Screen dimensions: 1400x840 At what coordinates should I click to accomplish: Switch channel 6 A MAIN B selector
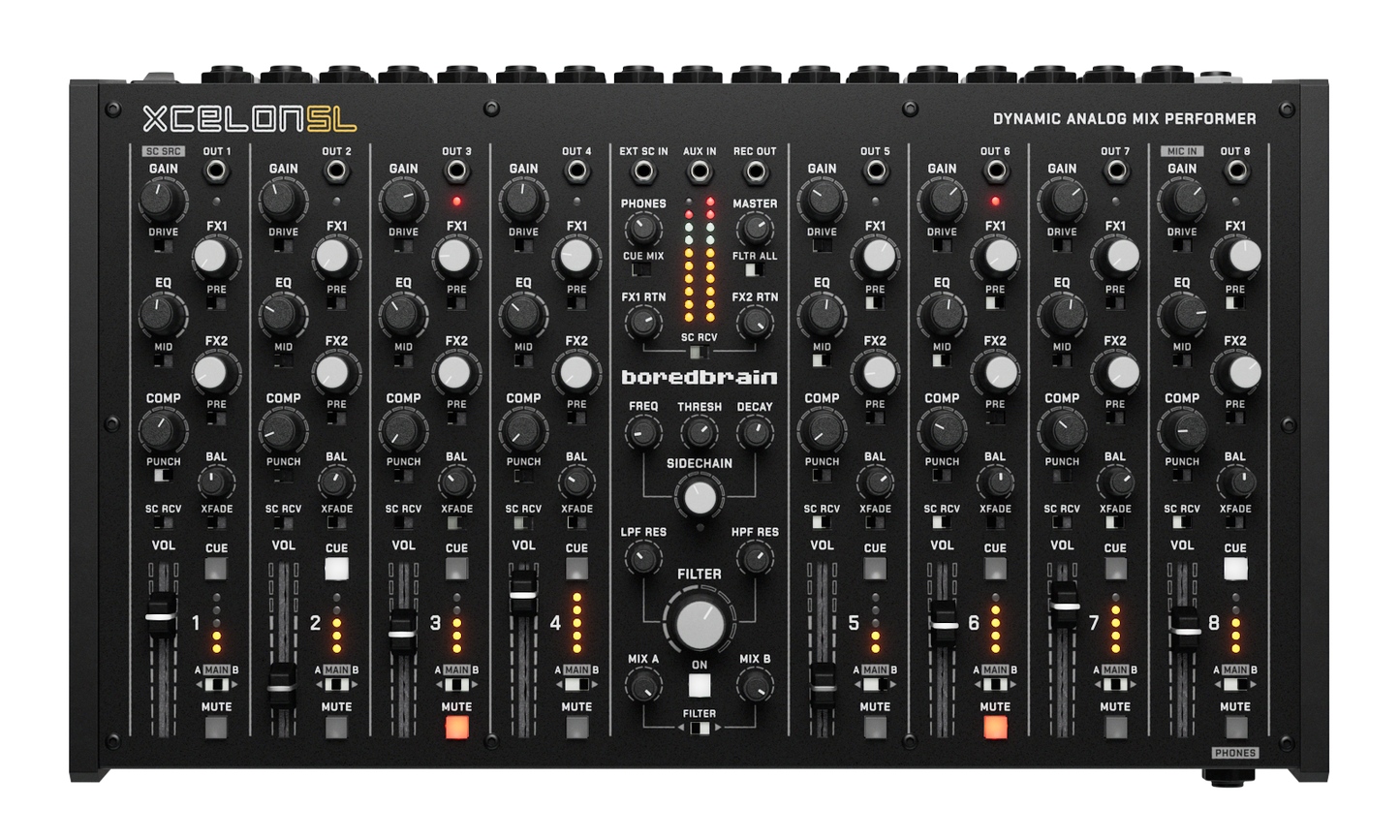tap(995, 685)
